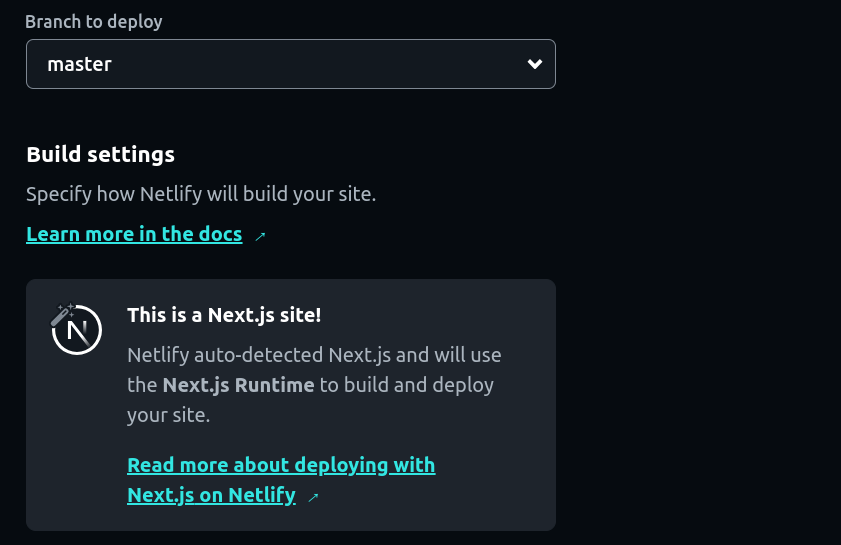Open the 'Learn more in the docs' link
The height and width of the screenshot is (545, 841).
coord(134,234)
